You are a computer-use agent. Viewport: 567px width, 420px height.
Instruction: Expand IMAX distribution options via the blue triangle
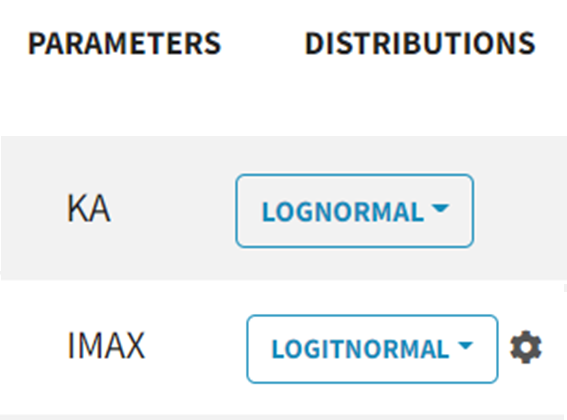[x=465, y=345]
